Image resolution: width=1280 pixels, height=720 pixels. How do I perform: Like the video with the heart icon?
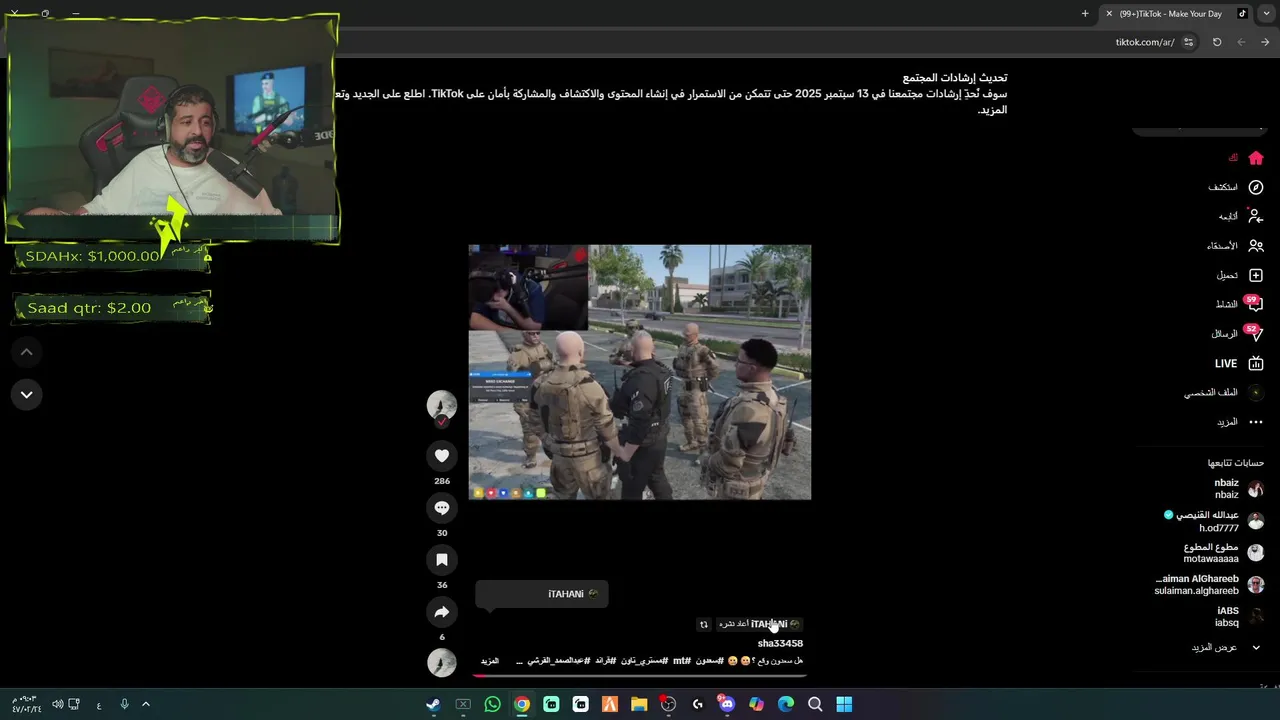click(442, 456)
